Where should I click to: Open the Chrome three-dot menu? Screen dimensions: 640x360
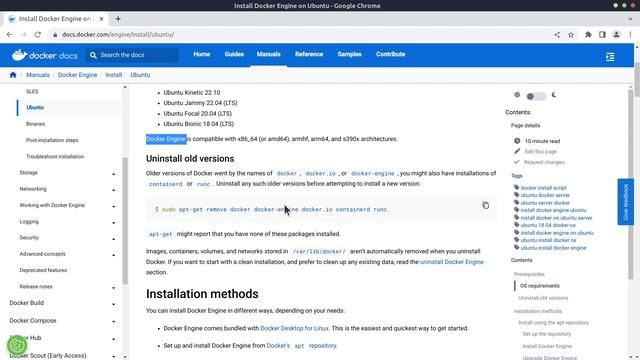tap(630, 35)
